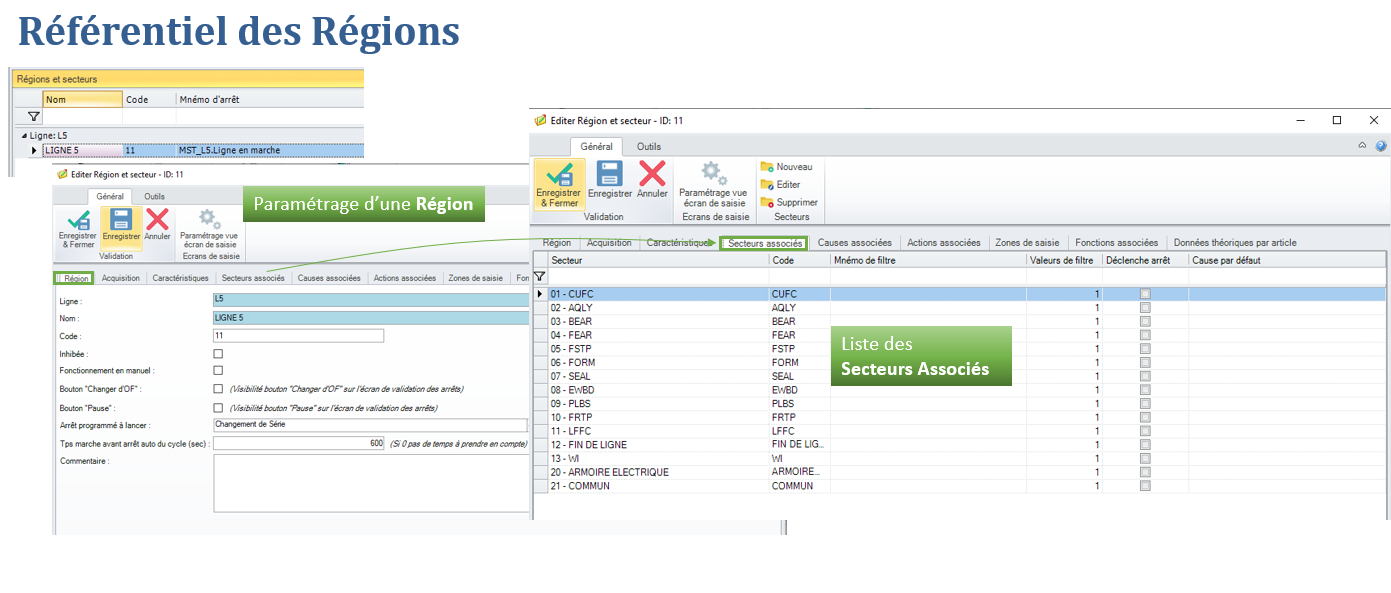Click the Code cell "LFFC"
This screenshot has height=593, width=1391.
799,431
